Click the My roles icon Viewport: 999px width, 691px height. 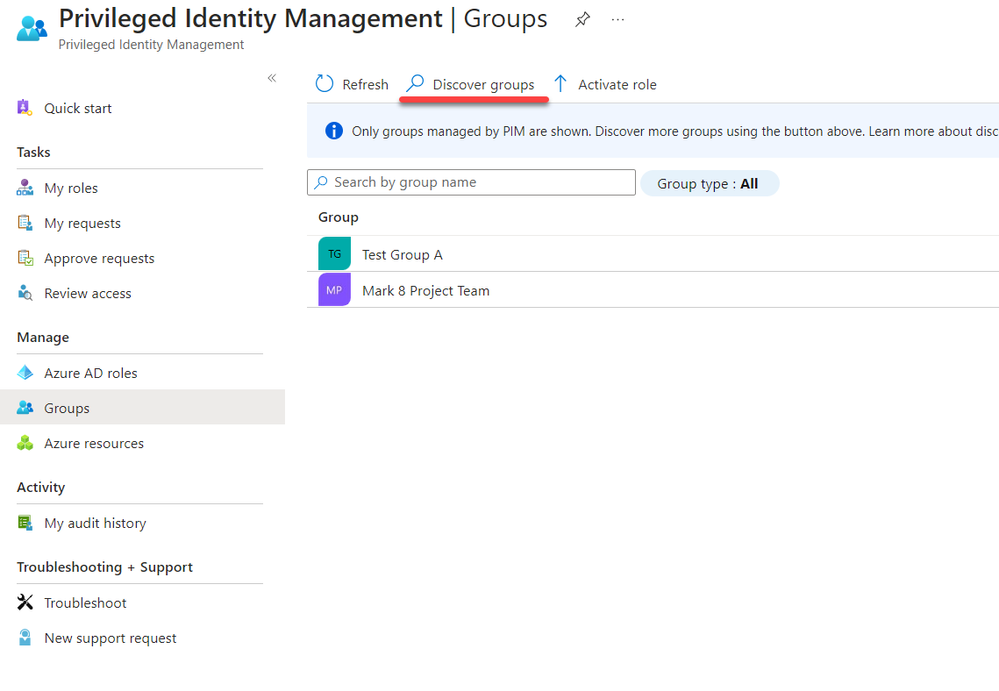click(x=25, y=188)
